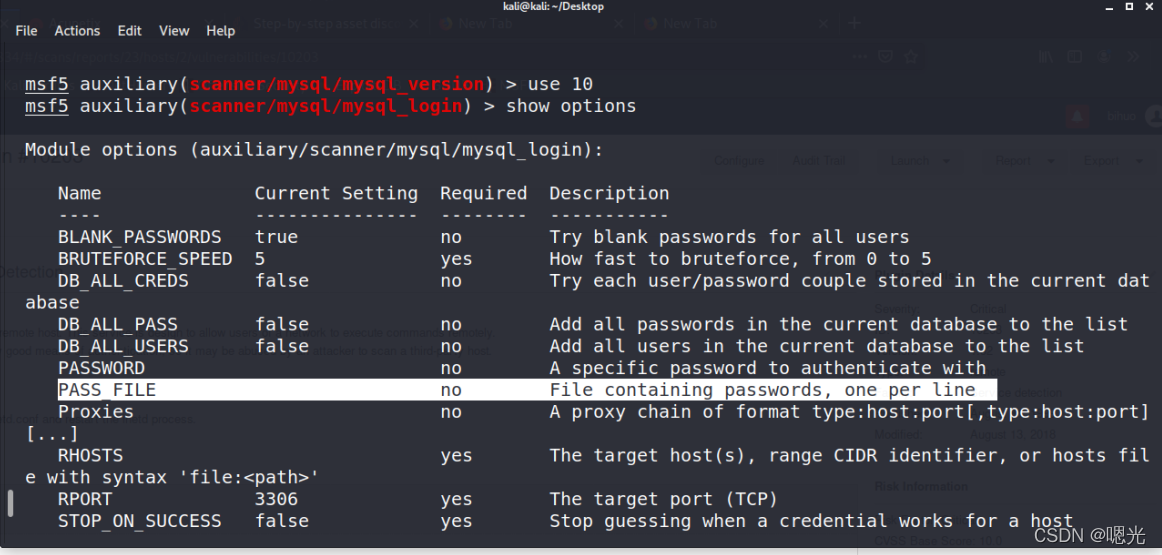Click the 'msf5' prompt on the 'use 10' line
This screenshot has width=1162, height=555.
click(x=47, y=84)
